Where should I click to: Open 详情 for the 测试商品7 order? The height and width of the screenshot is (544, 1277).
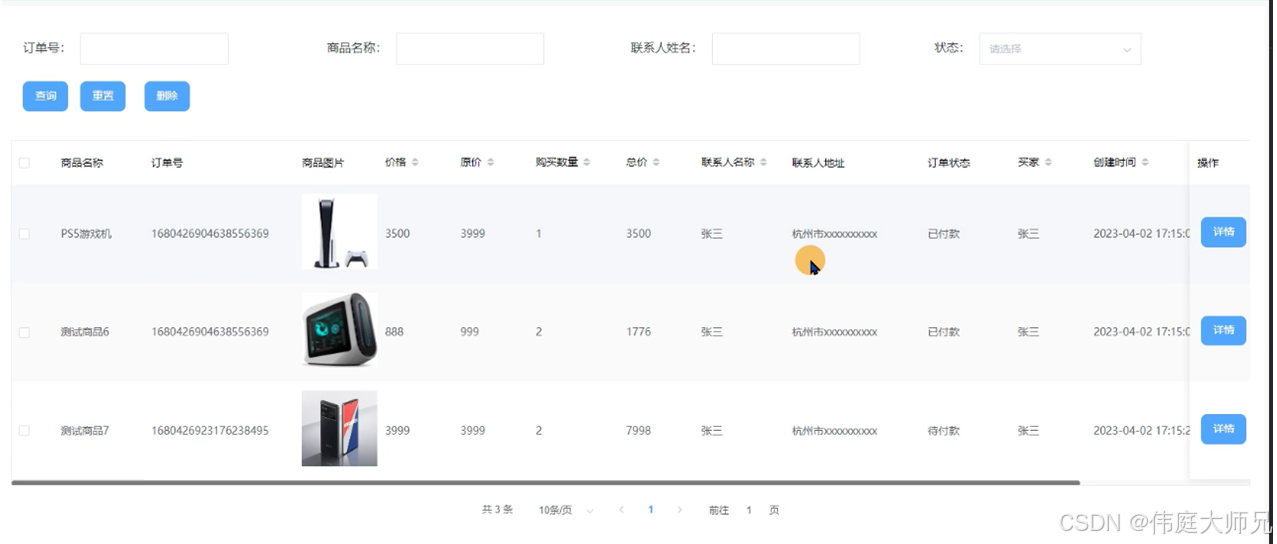pos(1223,429)
